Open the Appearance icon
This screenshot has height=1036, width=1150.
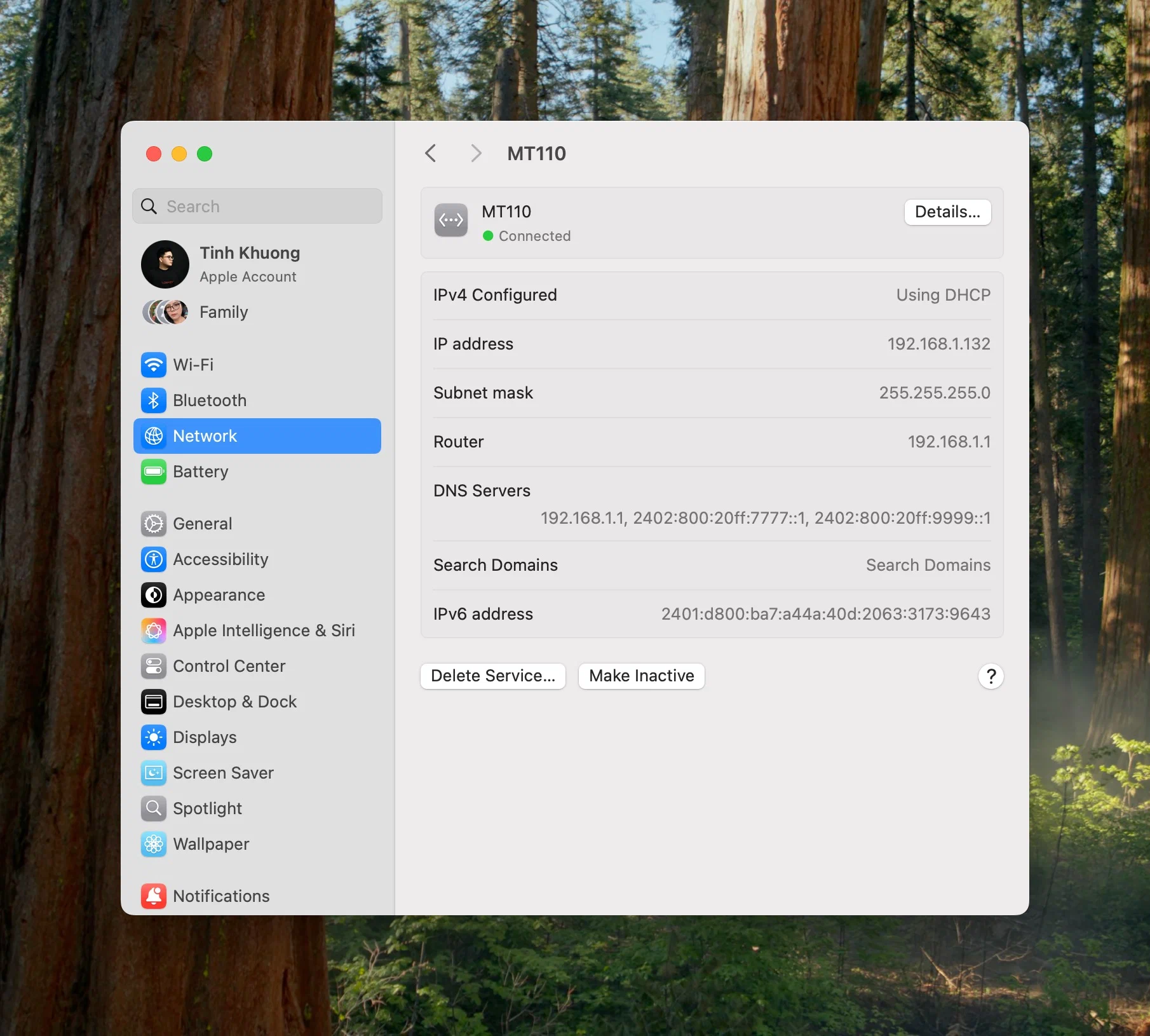(154, 595)
